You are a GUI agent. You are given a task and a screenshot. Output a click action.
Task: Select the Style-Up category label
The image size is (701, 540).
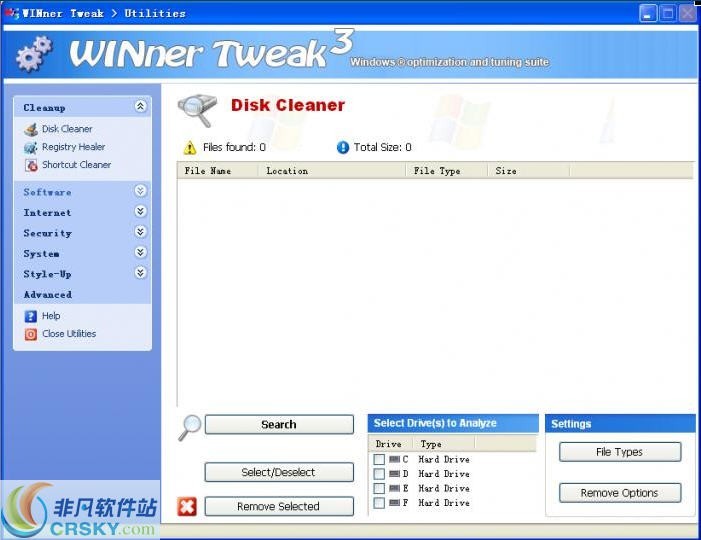coord(47,274)
